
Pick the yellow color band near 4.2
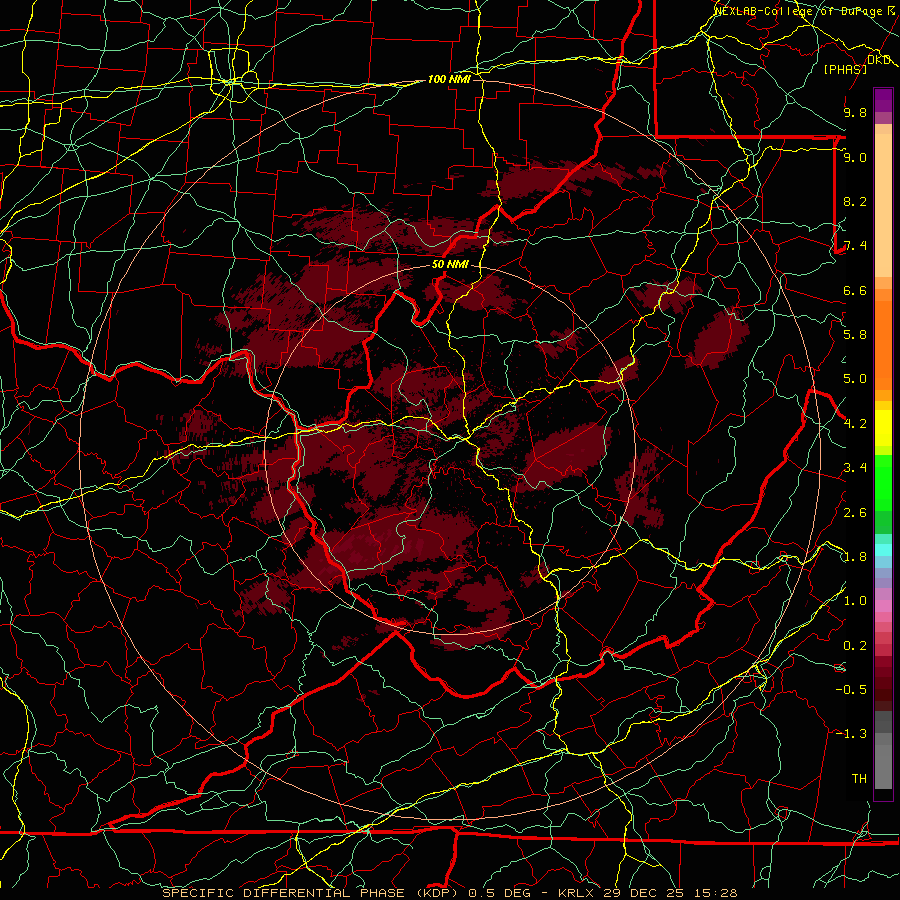tap(883, 428)
